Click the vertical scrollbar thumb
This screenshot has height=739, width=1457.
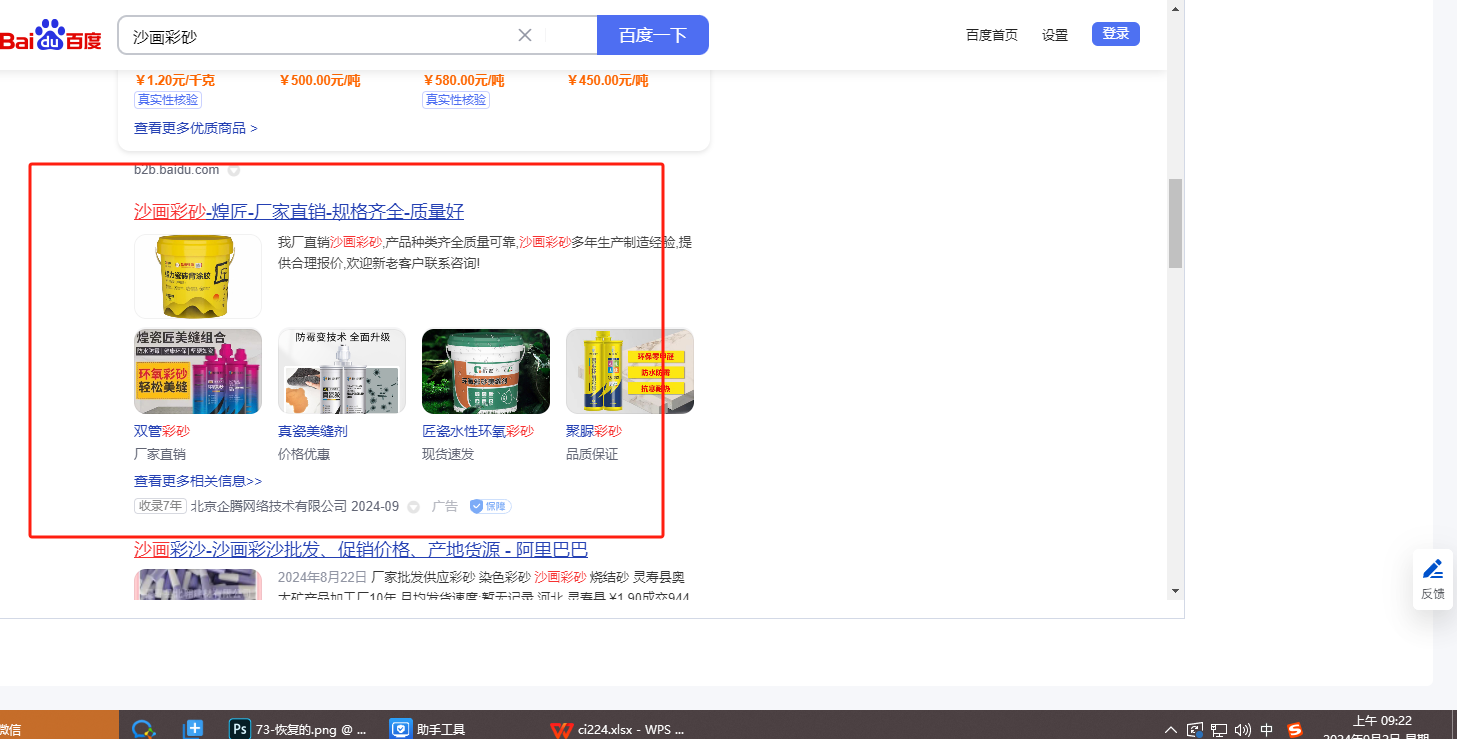[1176, 223]
